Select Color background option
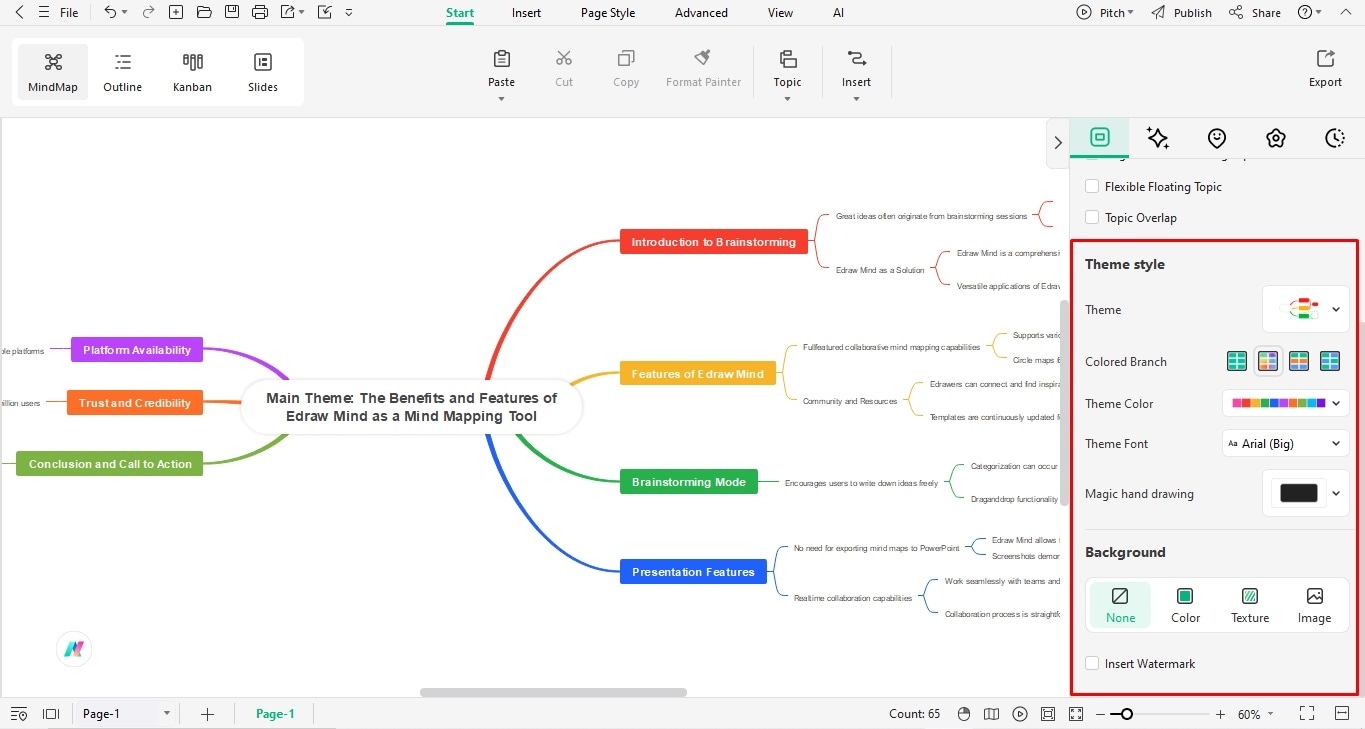1365x729 pixels. click(1185, 605)
